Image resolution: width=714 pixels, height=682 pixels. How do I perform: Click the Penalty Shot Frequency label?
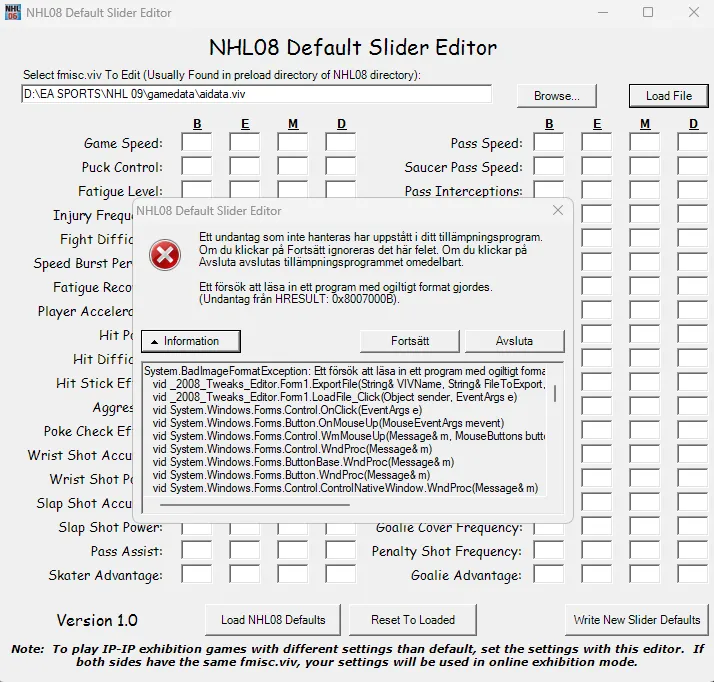pyautogui.click(x=447, y=551)
